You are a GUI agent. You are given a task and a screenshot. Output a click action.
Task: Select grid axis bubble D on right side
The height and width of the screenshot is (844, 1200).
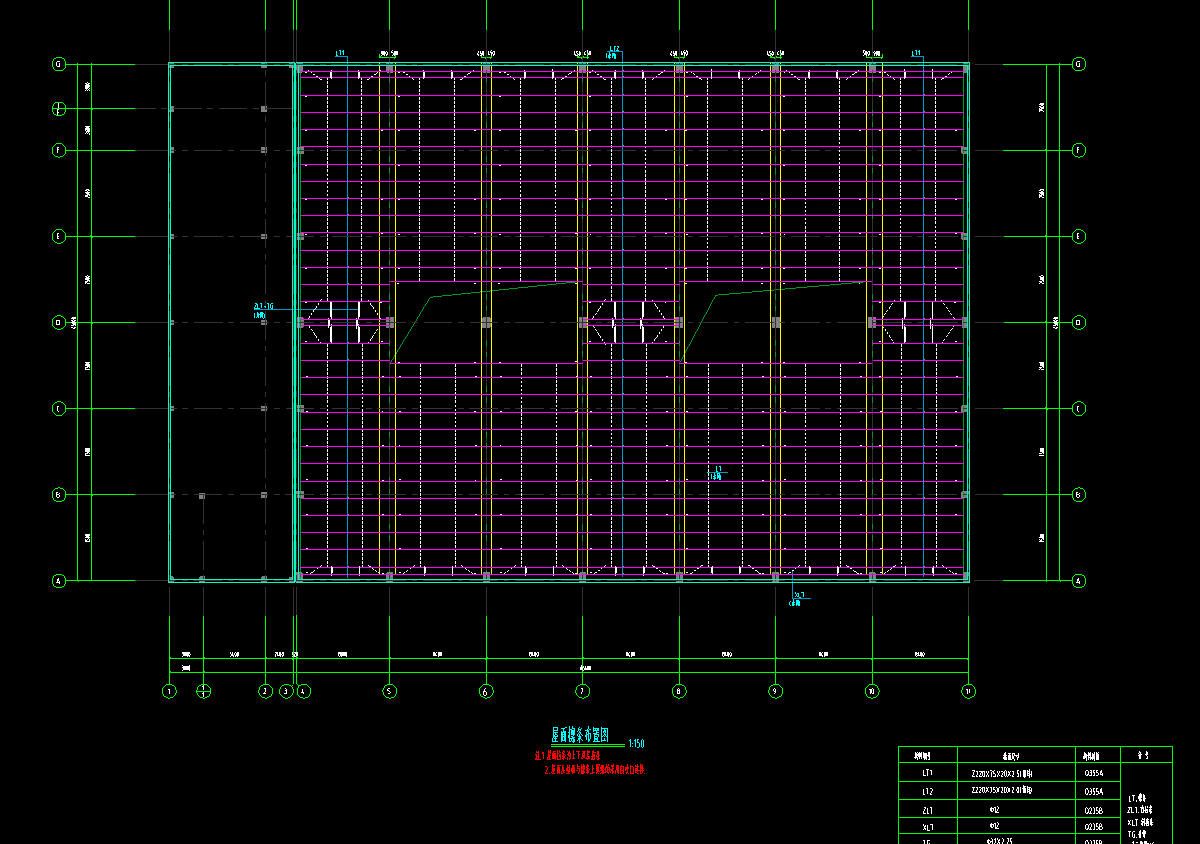[1078, 323]
